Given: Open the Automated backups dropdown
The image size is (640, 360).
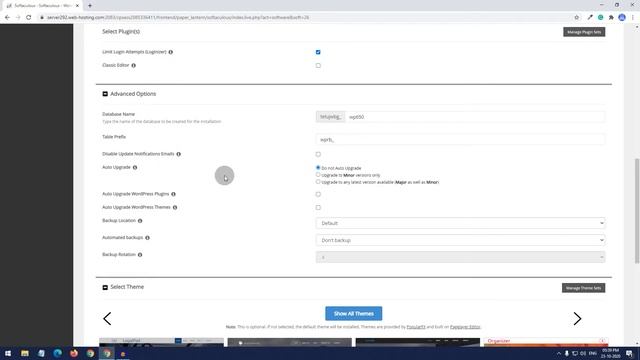Looking at the screenshot, I should tap(460, 240).
